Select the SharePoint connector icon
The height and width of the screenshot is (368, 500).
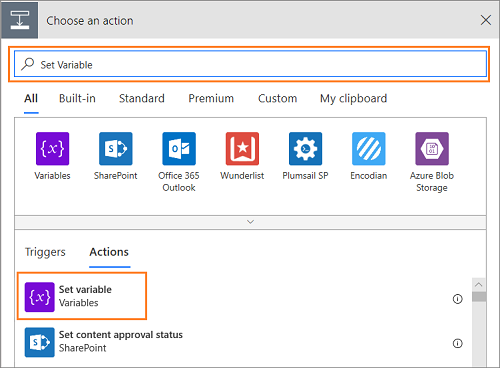tap(116, 149)
